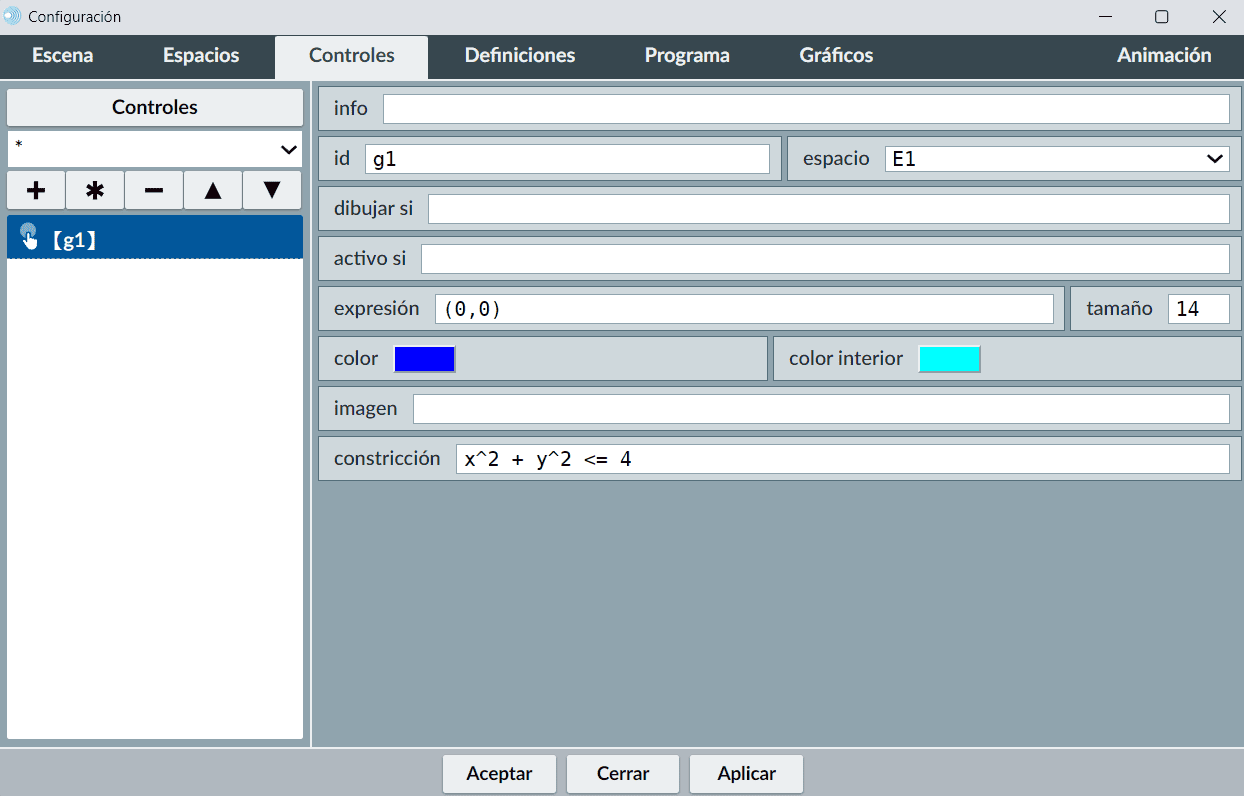Open the cyan color interior swatch
The width and height of the screenshot is (1244, 796).
pos(949,359)
